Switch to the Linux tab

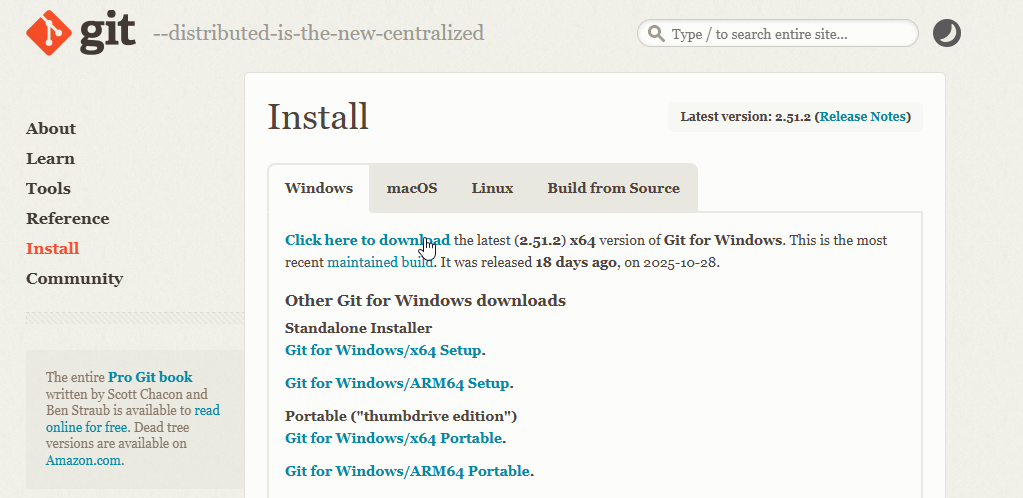coord(492,188)
